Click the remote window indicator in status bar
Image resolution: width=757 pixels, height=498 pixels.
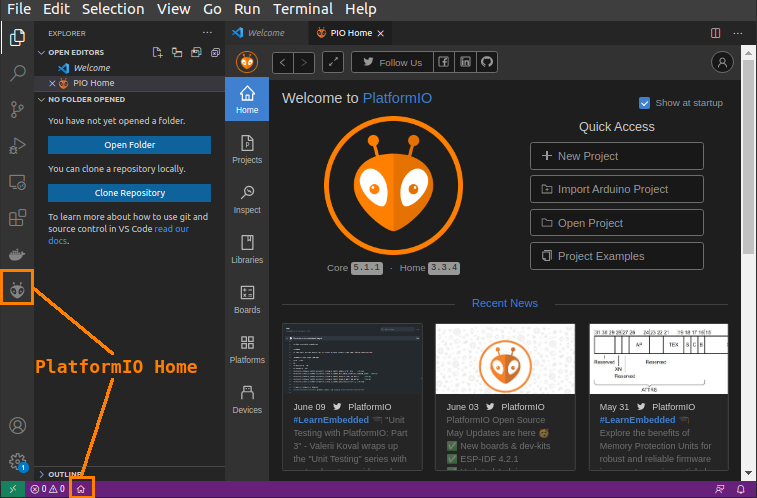13,489
